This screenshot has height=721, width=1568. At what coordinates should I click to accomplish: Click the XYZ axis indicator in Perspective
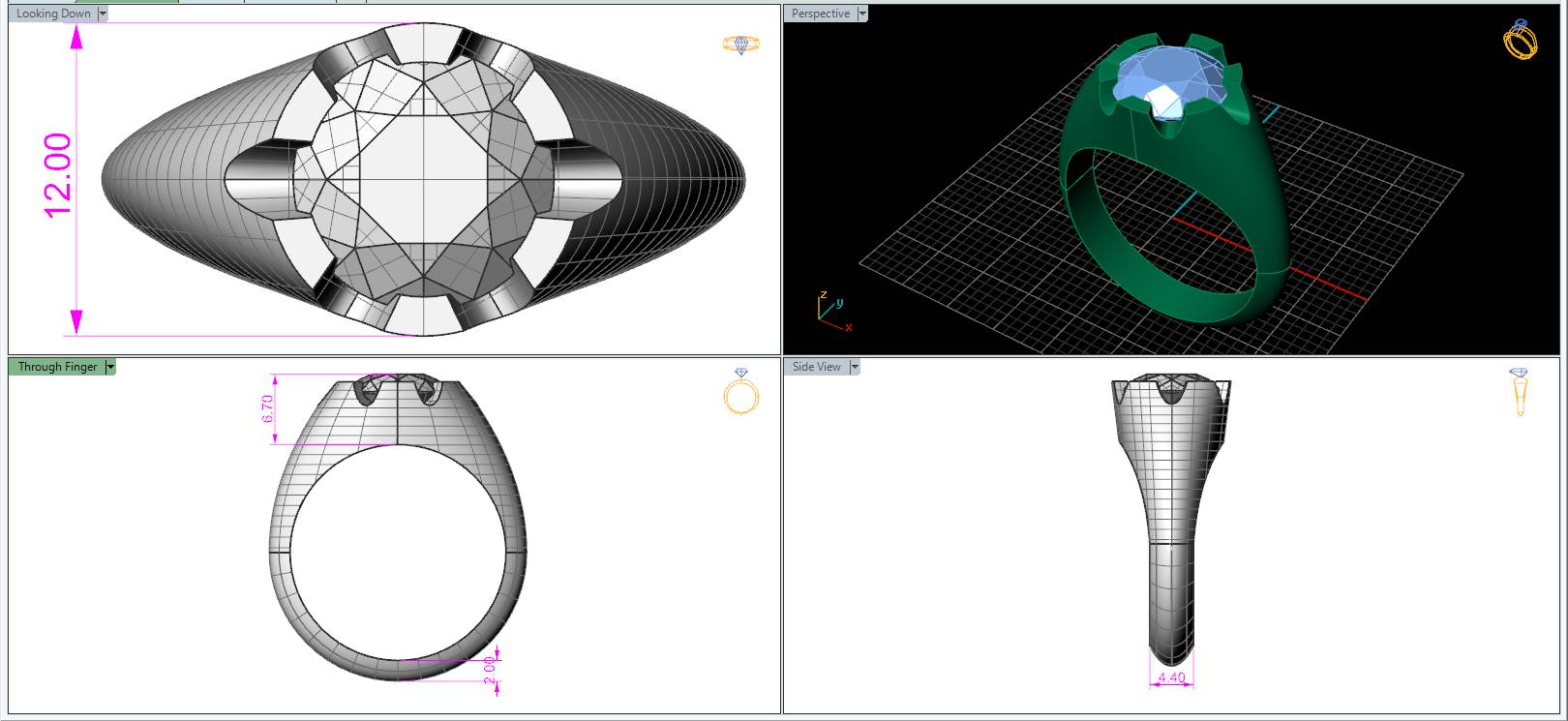(x=833, y=311)
